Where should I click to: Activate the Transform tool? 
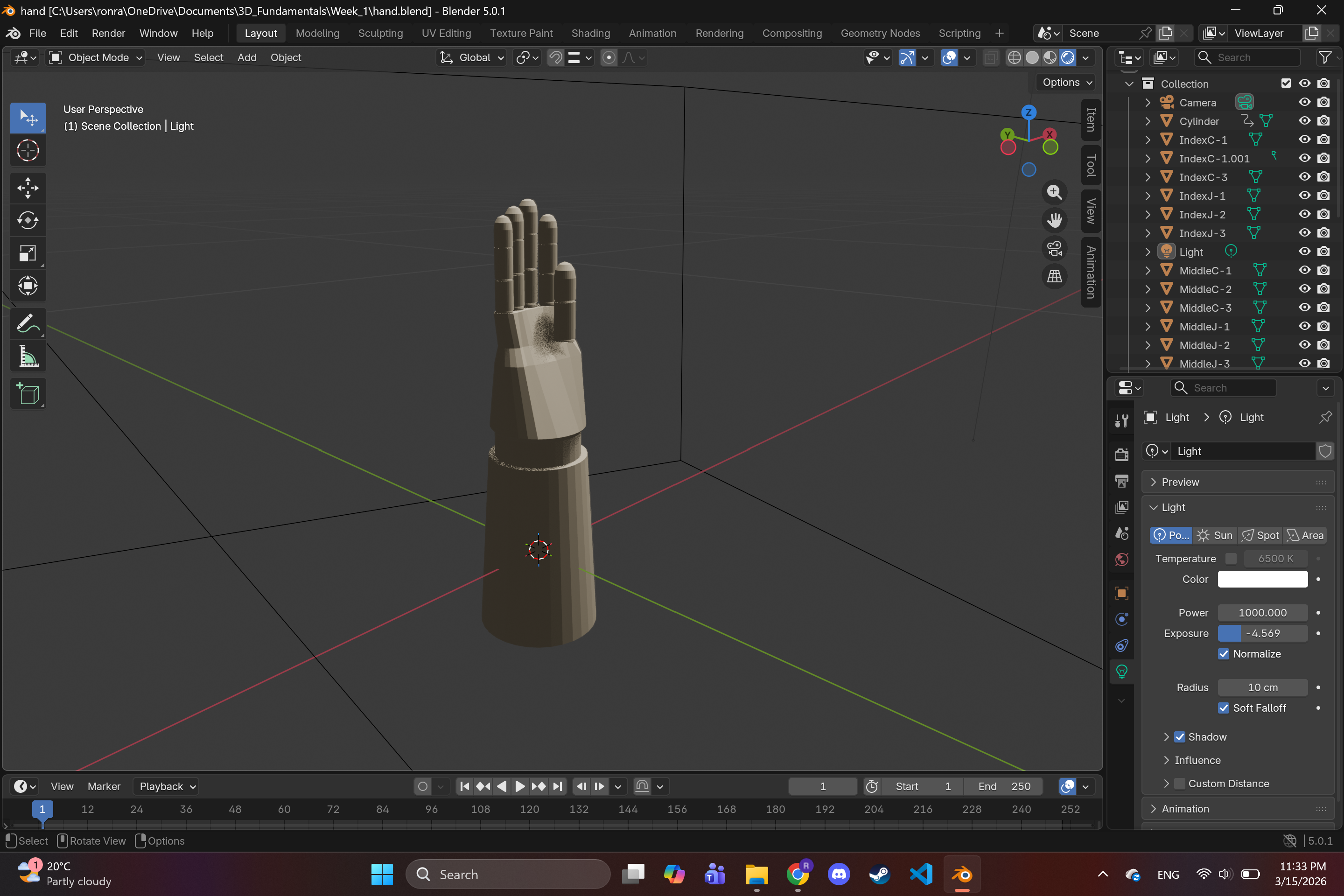[x=28, y=286]
